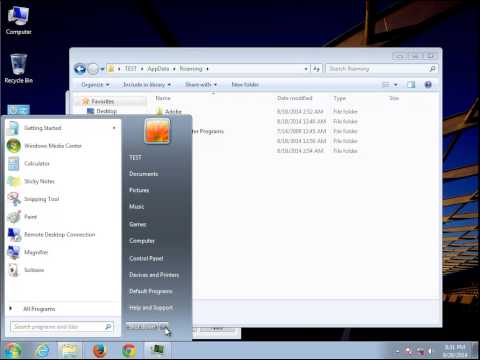
Task: Toggle the preview pane
Action: point(411,85)
